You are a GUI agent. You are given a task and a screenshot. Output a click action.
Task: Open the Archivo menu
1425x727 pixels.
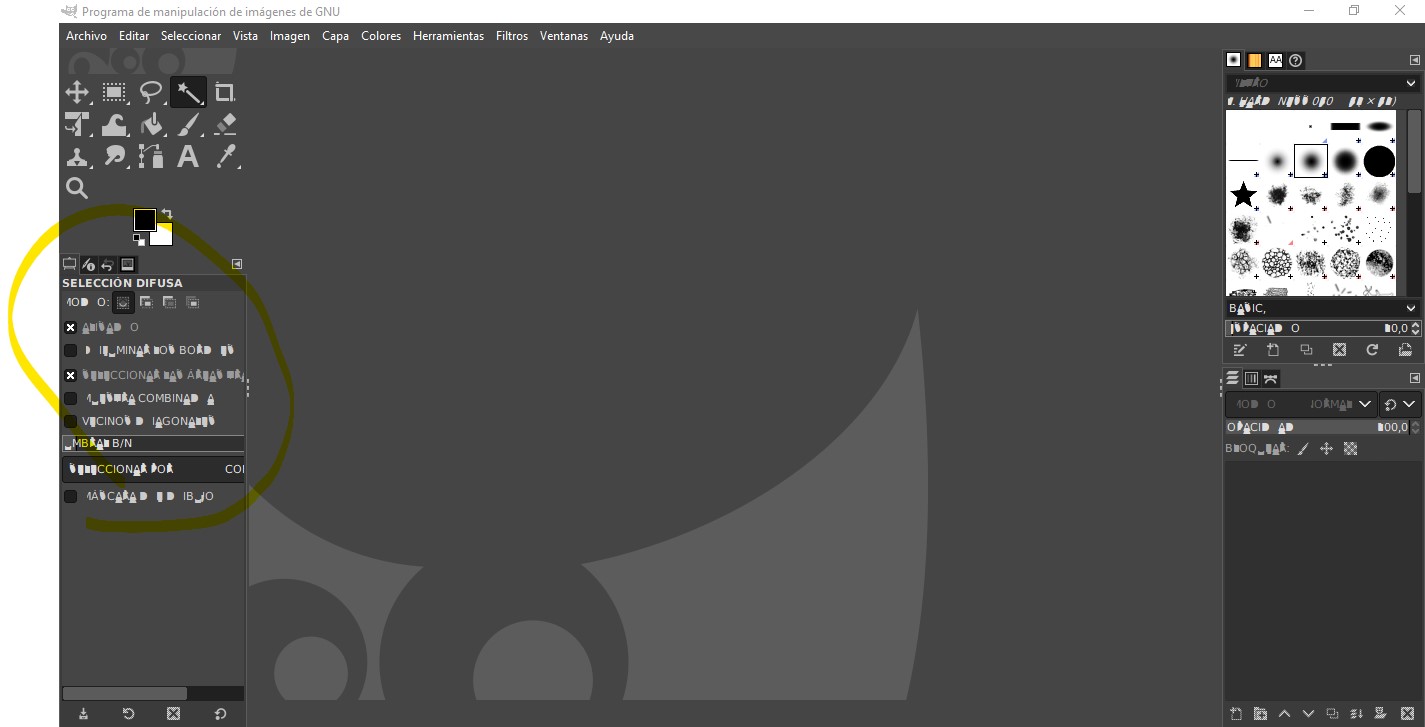coord(86,36)
